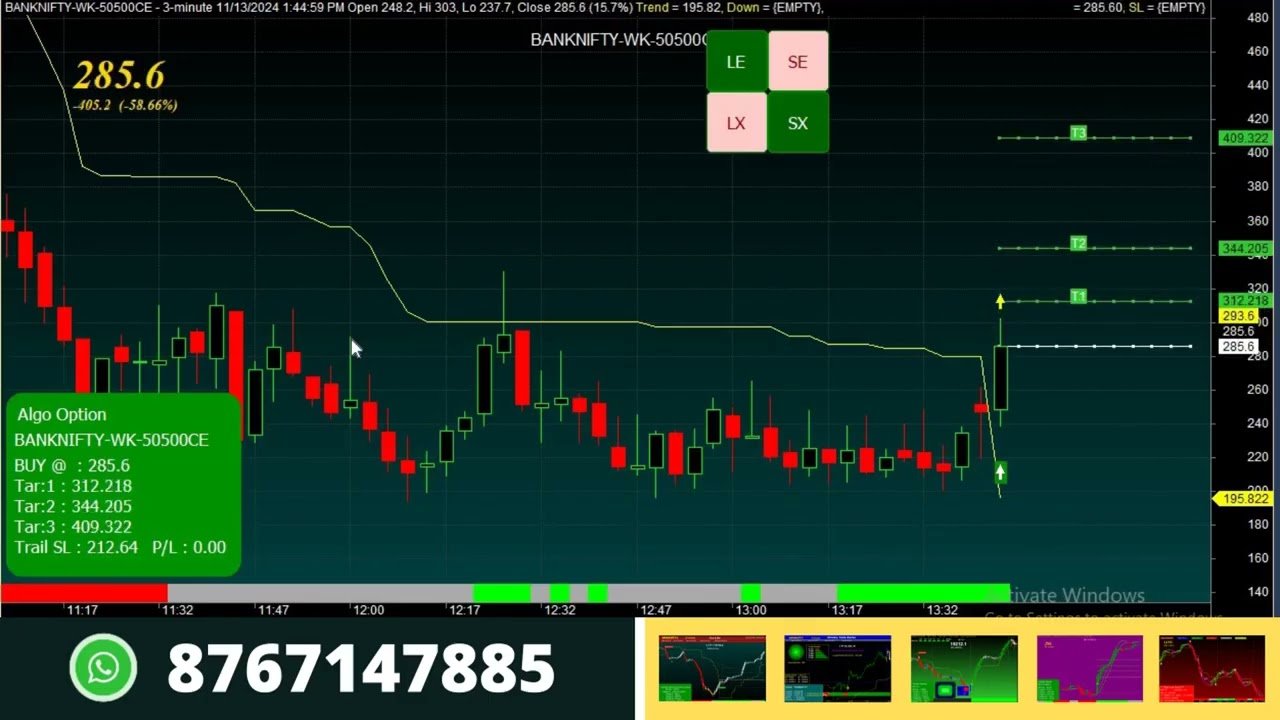Click the 13:00 time axis label
Screen dimensions: 1280x720
tap(751, 610)
